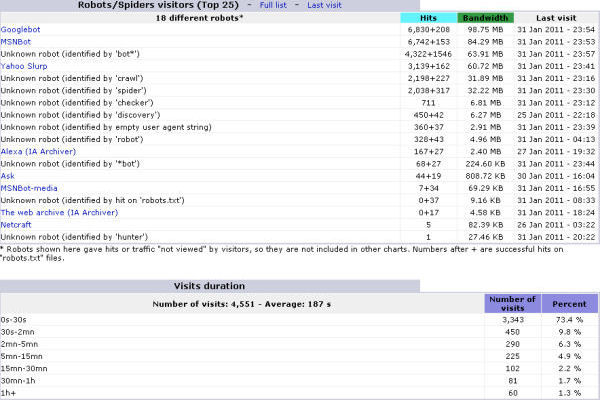
Task: Select the '18 different robots*' heading
Action: click(199, 18)
